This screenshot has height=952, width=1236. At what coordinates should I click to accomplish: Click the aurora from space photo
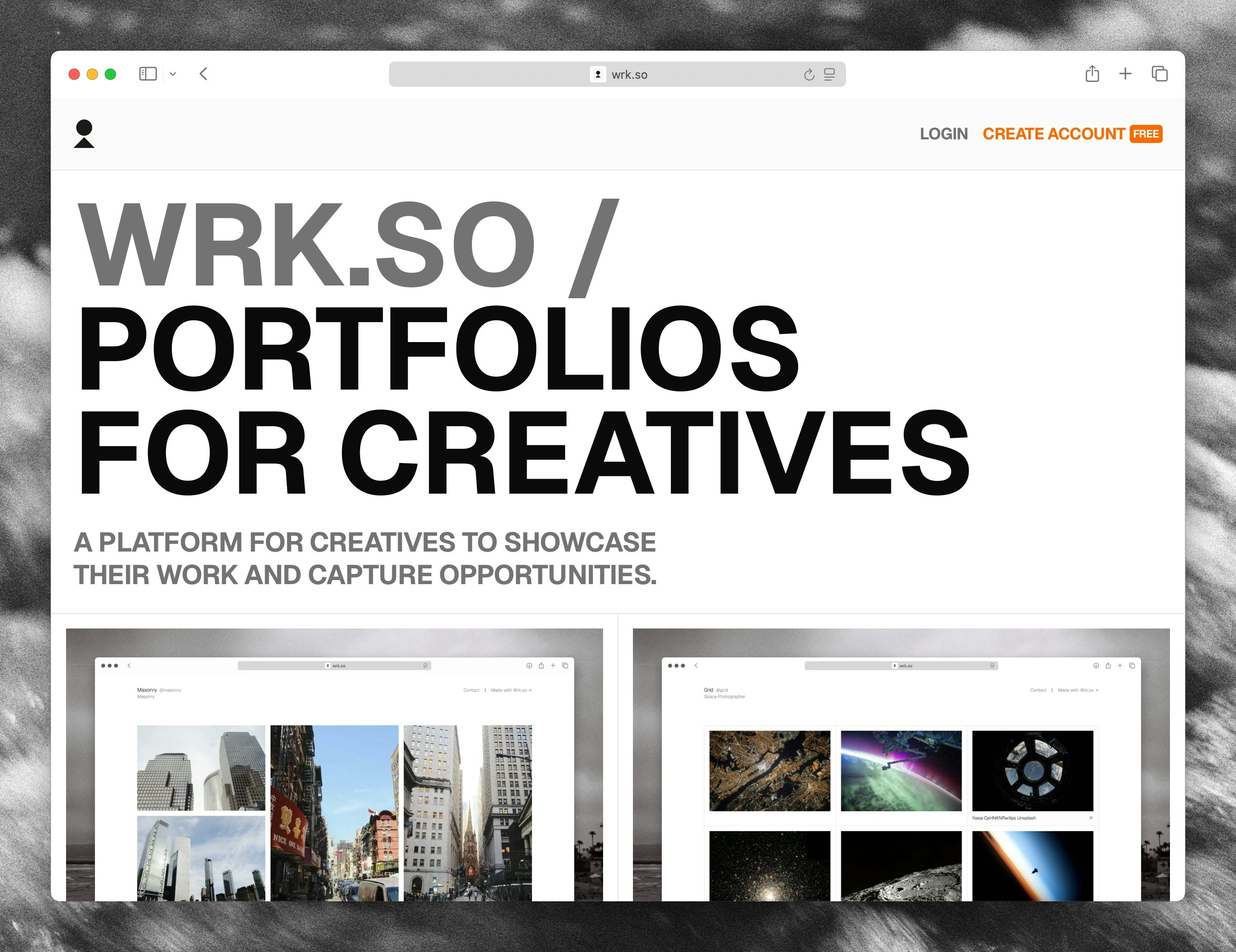coord(901,770)
